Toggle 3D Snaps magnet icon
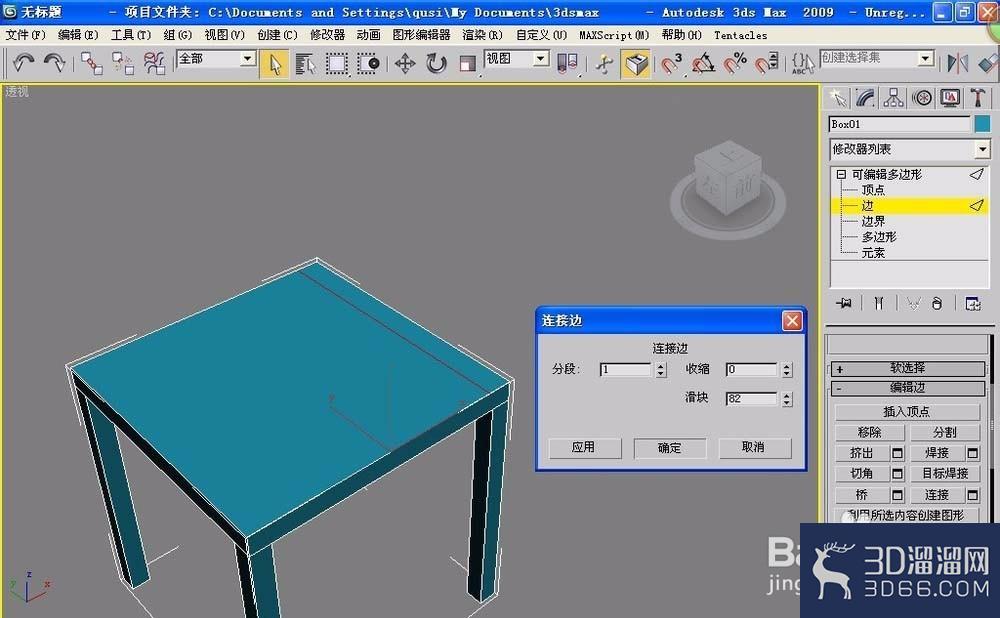The image size is (1000, 618). point(671,64)
